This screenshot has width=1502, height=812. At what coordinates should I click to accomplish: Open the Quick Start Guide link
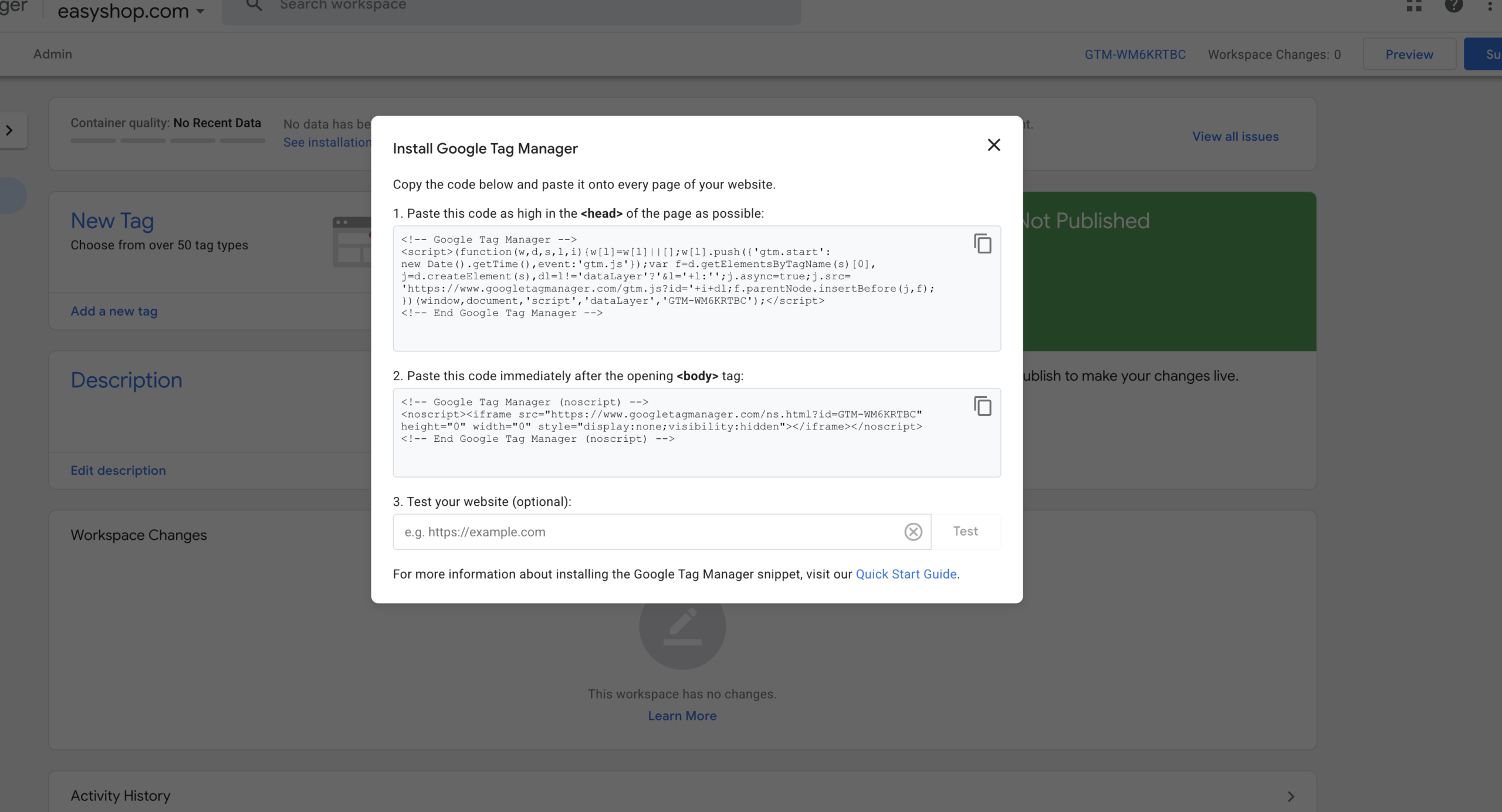point(906,574)
